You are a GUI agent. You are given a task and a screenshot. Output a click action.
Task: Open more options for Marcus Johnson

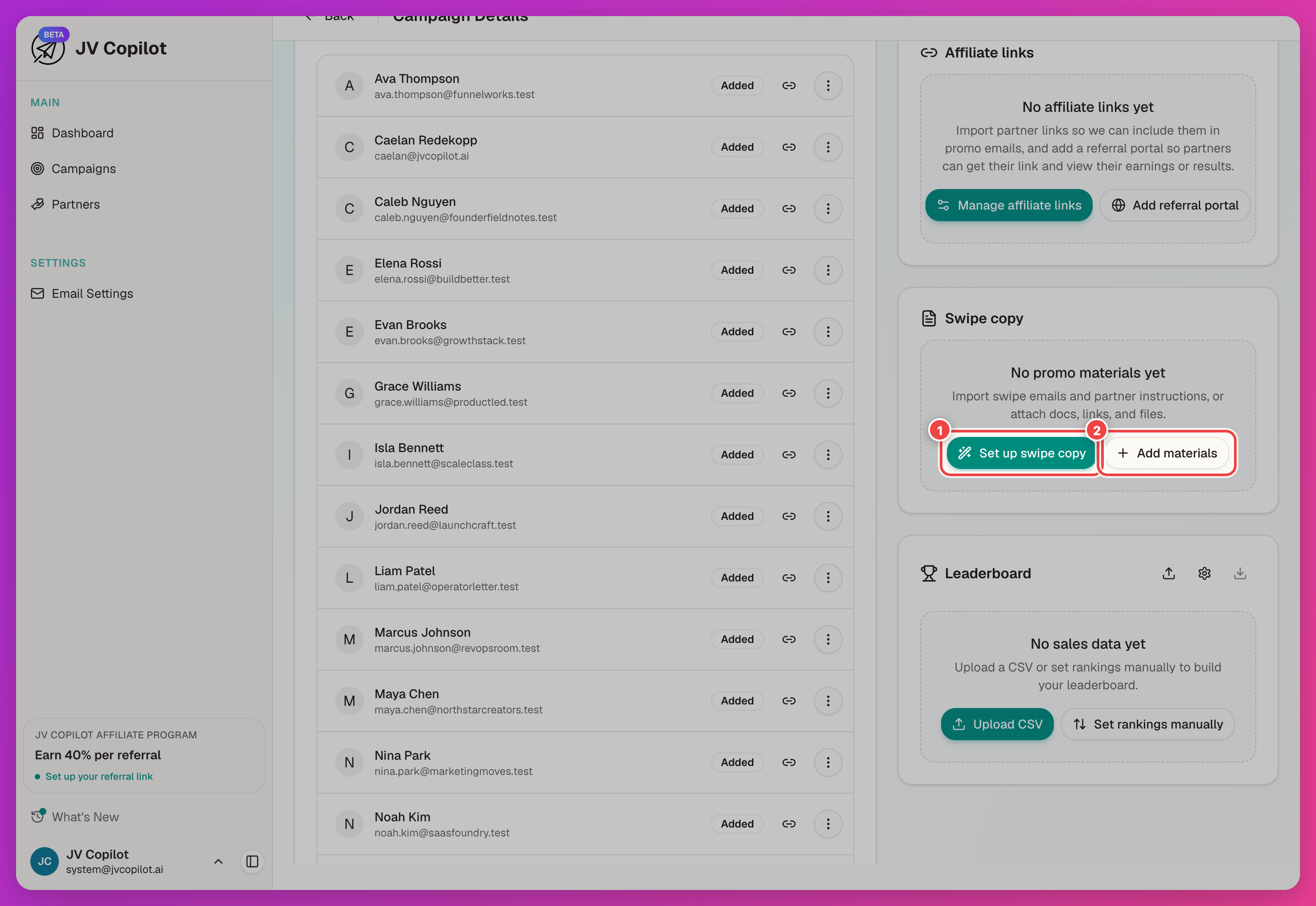point(828,639)
